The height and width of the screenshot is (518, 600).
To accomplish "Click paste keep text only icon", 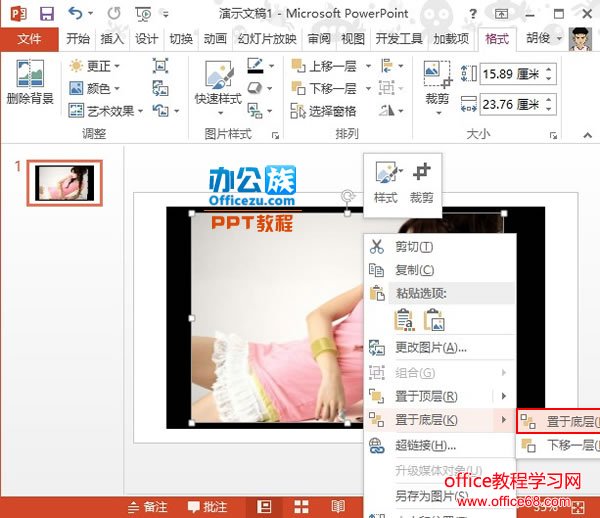I will (404, 320).
